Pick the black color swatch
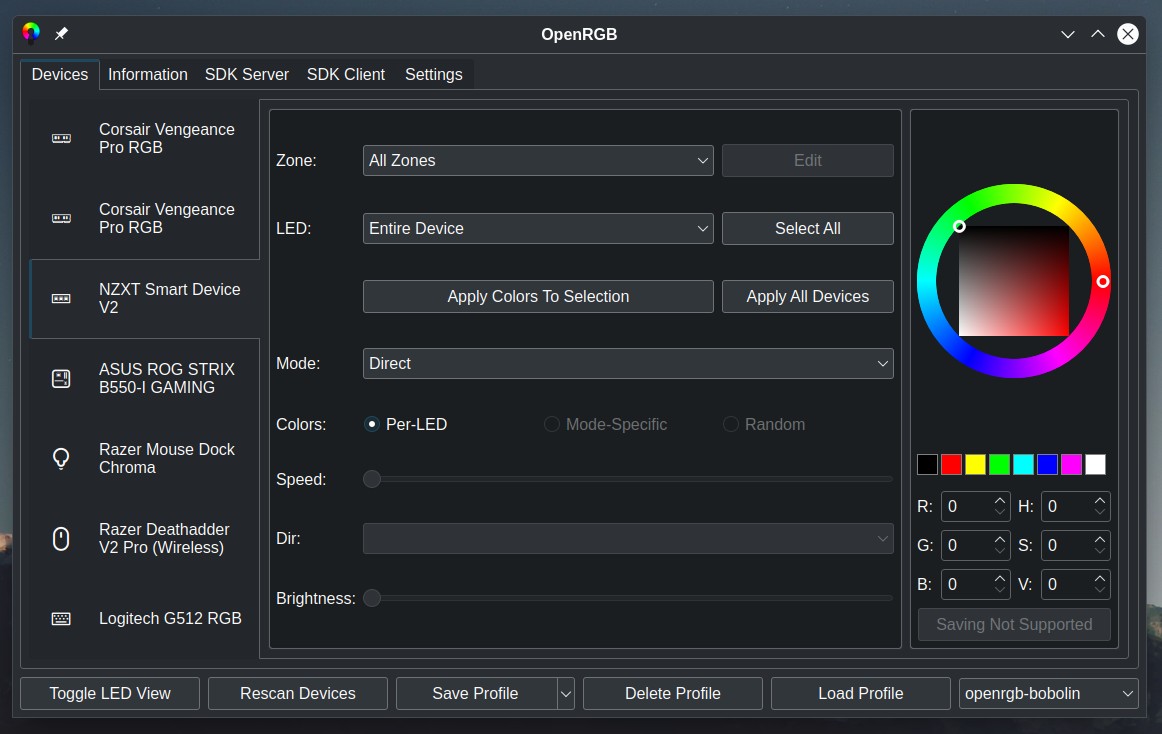 pos(927,464)
